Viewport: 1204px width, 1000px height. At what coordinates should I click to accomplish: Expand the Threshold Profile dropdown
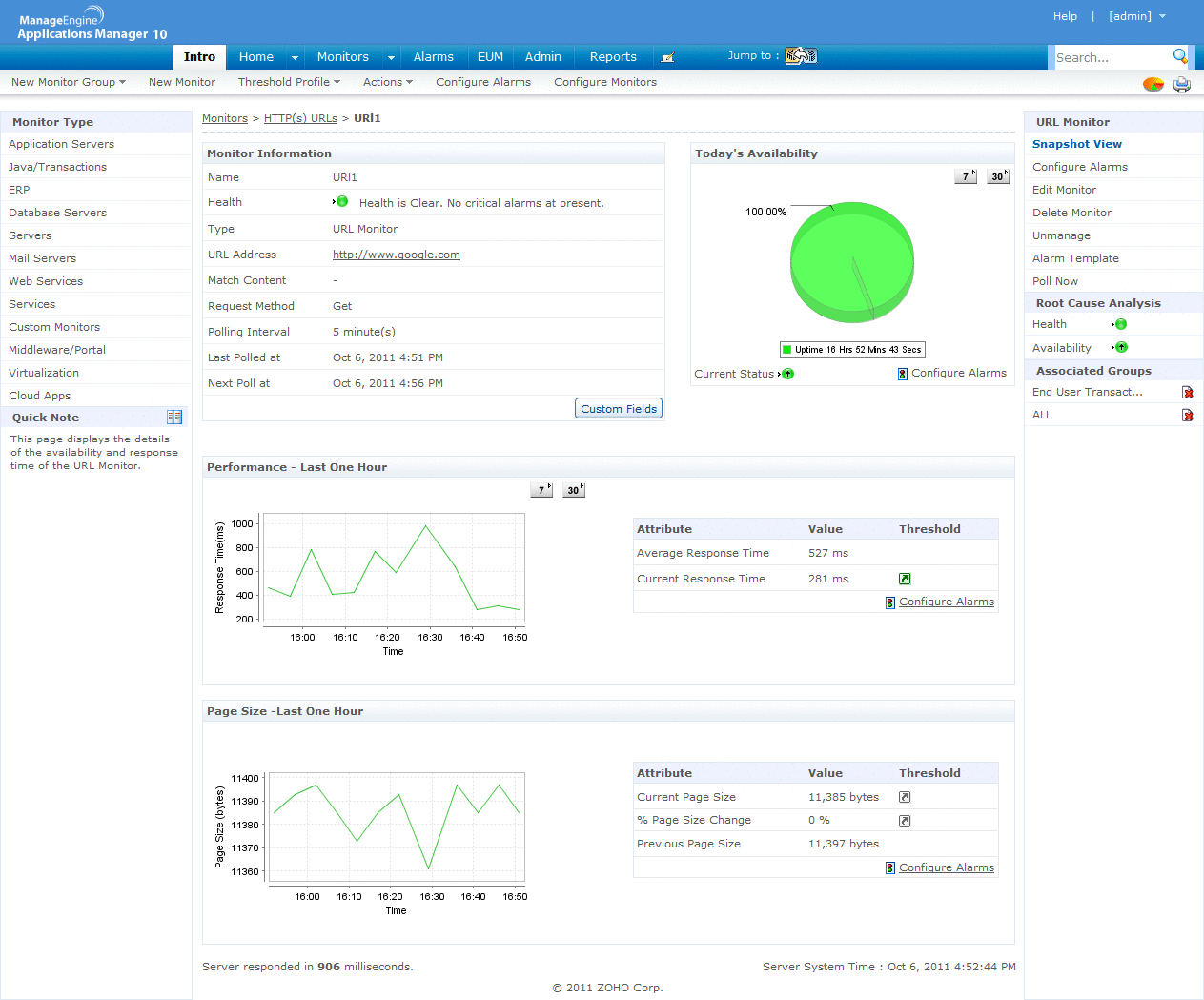pyautogui.click(x=289, y=82)
